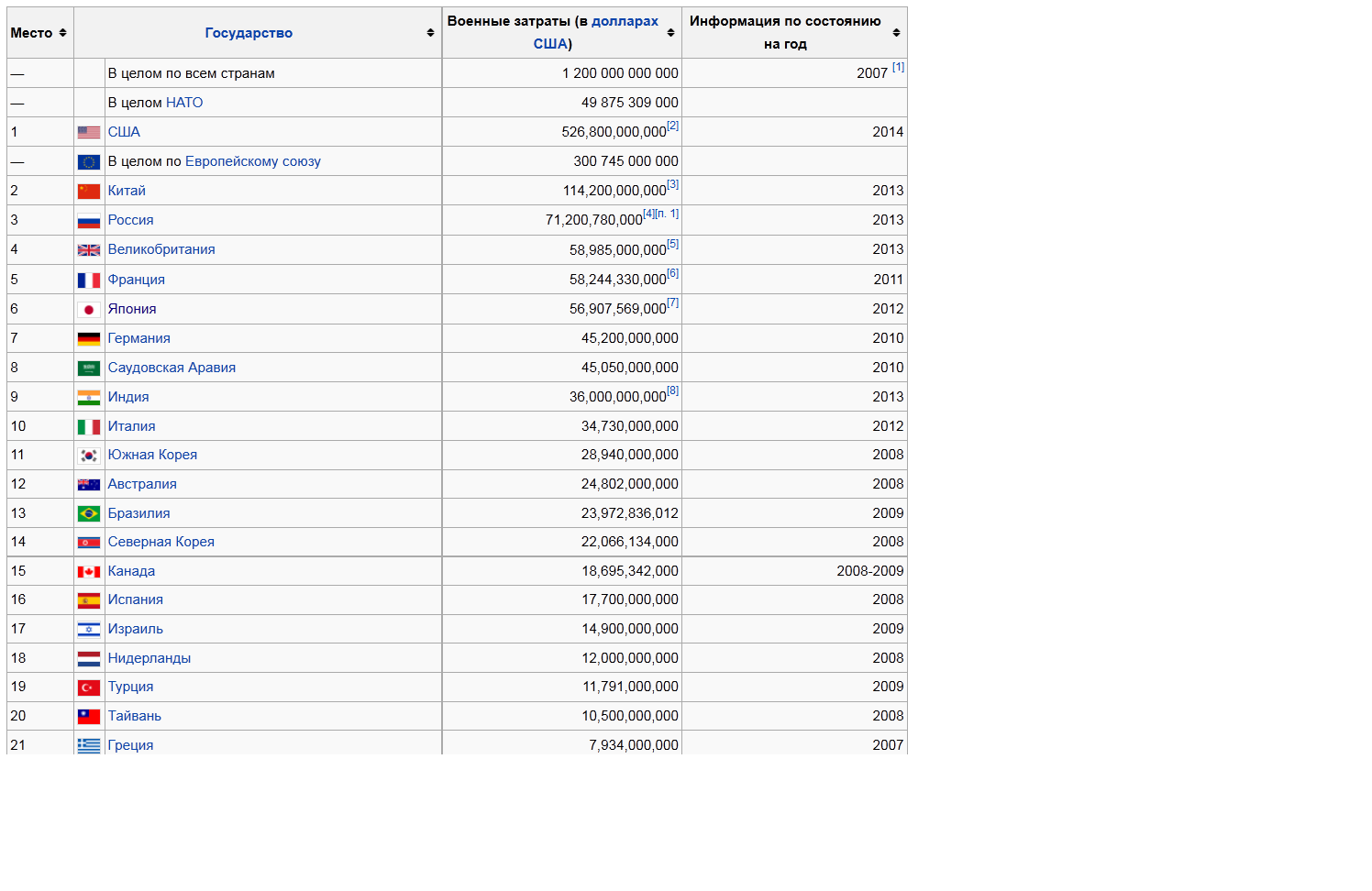The height and width of the screenshot is (891, 1372).
Task: Click the Turkey flag icon
Action: 89,687
